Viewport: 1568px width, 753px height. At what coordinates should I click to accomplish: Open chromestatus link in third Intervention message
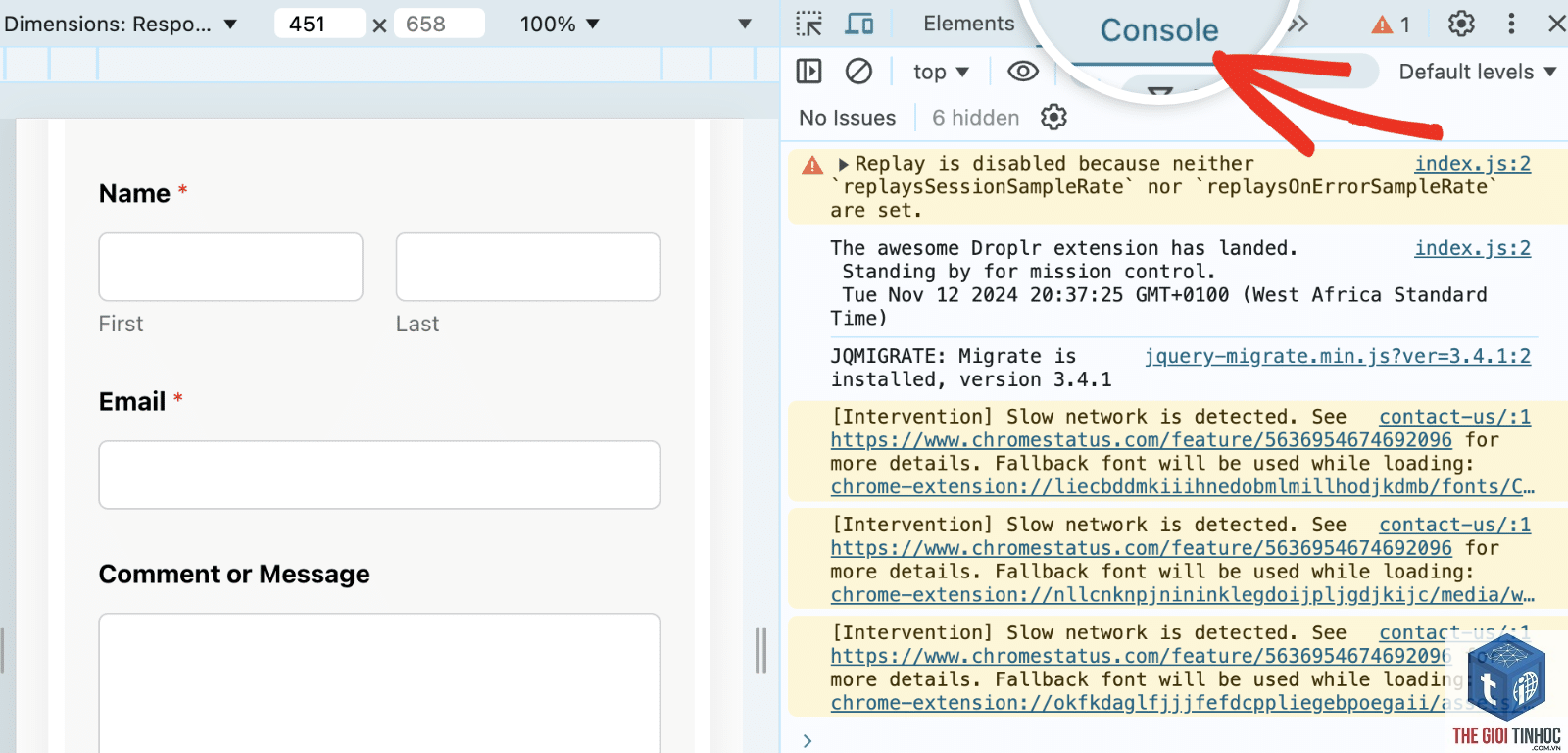pyautogui.click(x=1140, y=656)
